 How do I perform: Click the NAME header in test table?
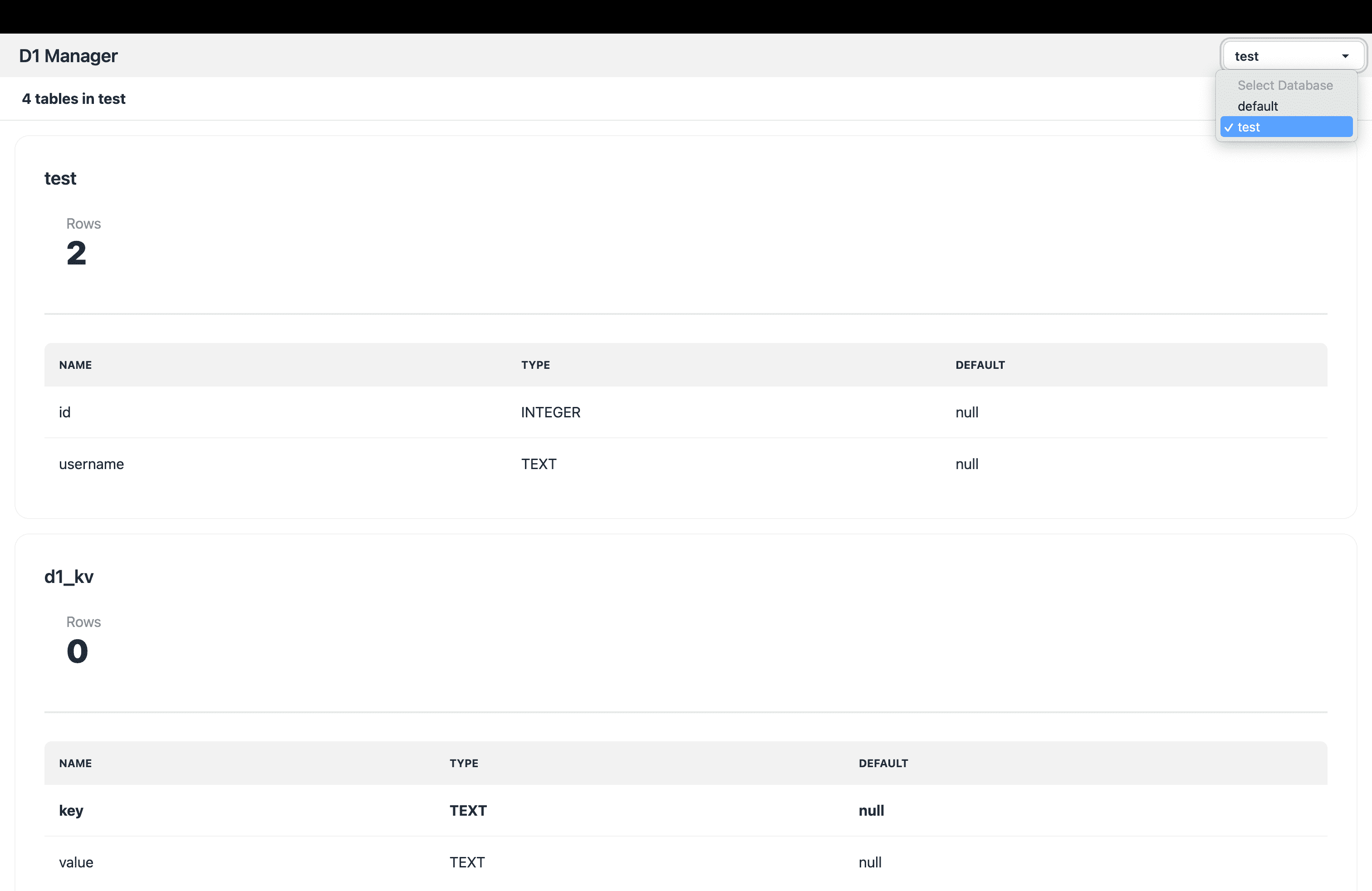[x=75, y=365]
